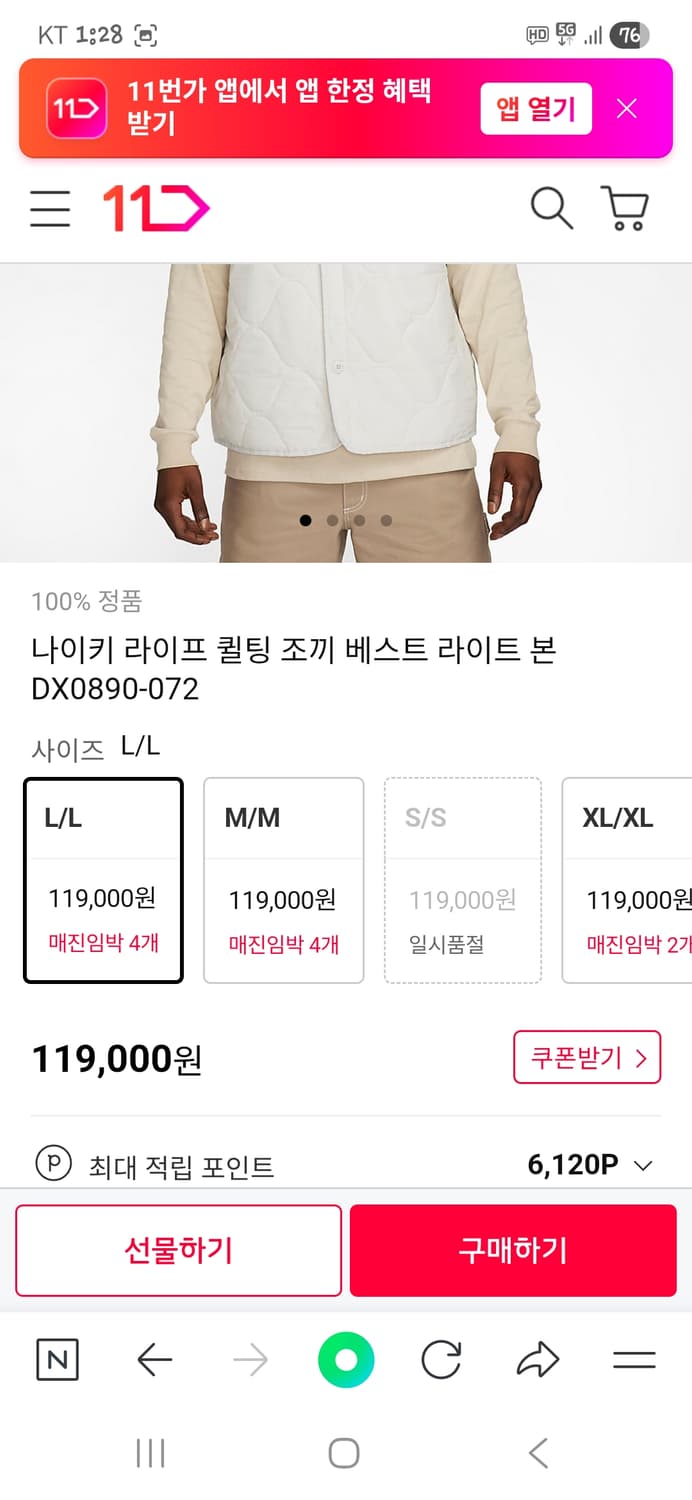Tap the green home button in browser bar
The height and width of the screenshot is (1500, 692).
(x=345, y=1359)
